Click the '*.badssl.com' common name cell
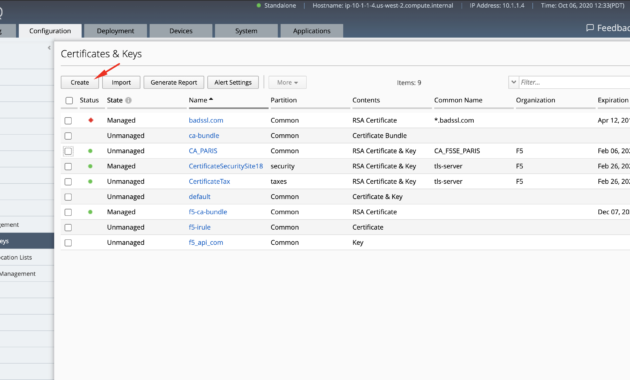The height and width of the screenshot is (380, 630). point(454,121)
